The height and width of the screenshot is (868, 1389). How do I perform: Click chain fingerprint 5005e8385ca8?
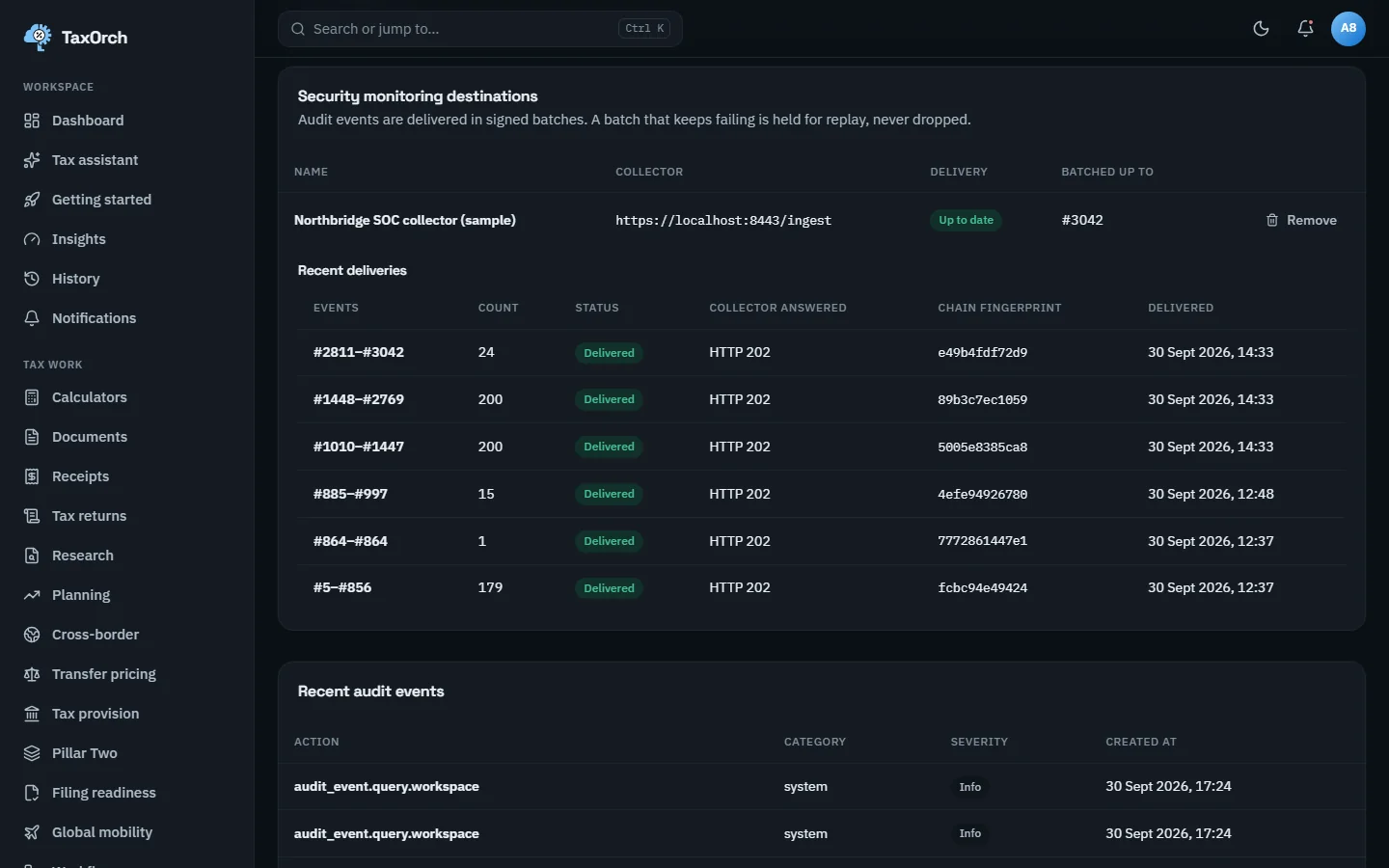click(982, 447)
